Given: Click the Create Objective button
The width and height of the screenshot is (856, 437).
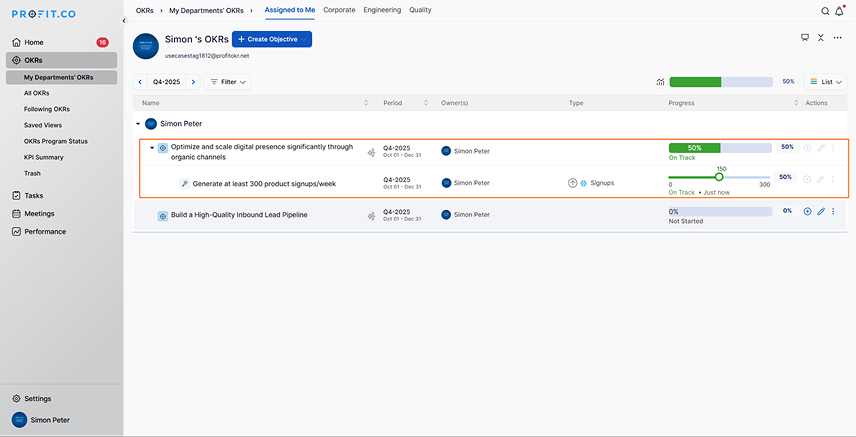Looking at the screenshot, I should [x=272, y=39].
